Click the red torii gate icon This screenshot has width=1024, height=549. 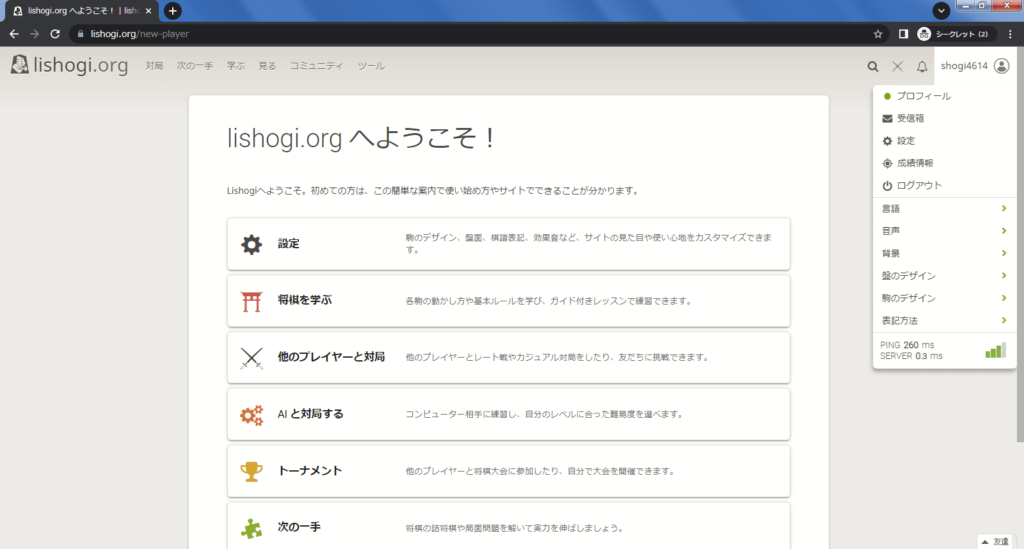(251, 301)
